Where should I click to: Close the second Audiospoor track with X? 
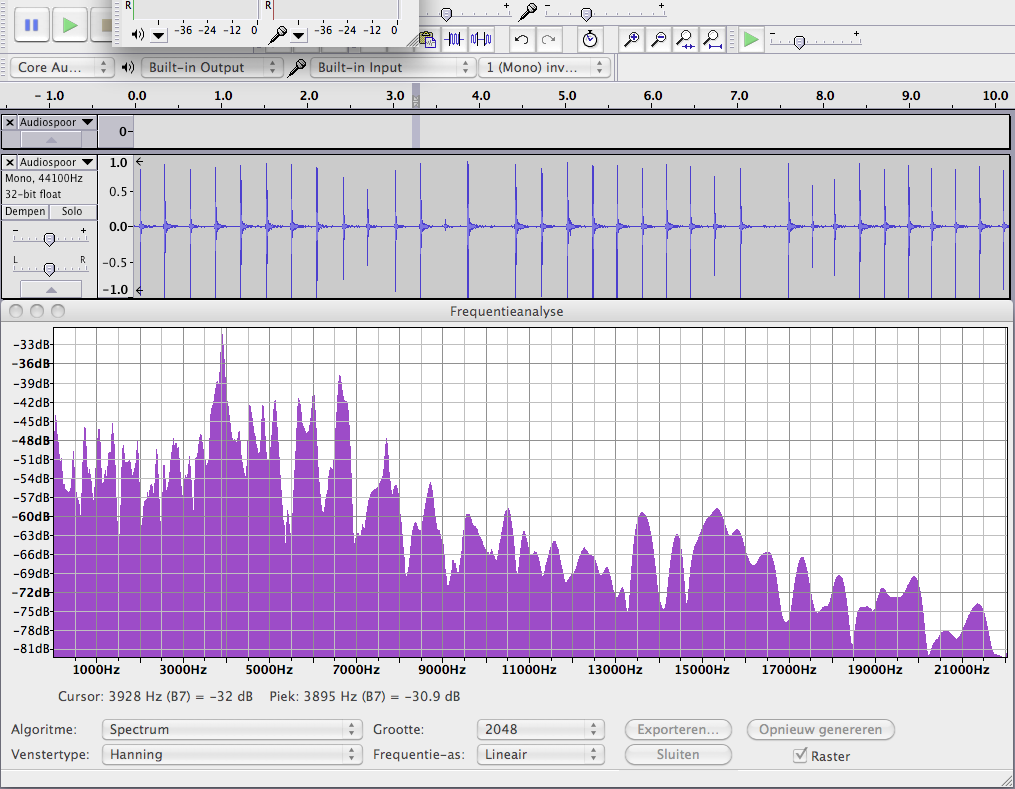(x=10, y=162)
